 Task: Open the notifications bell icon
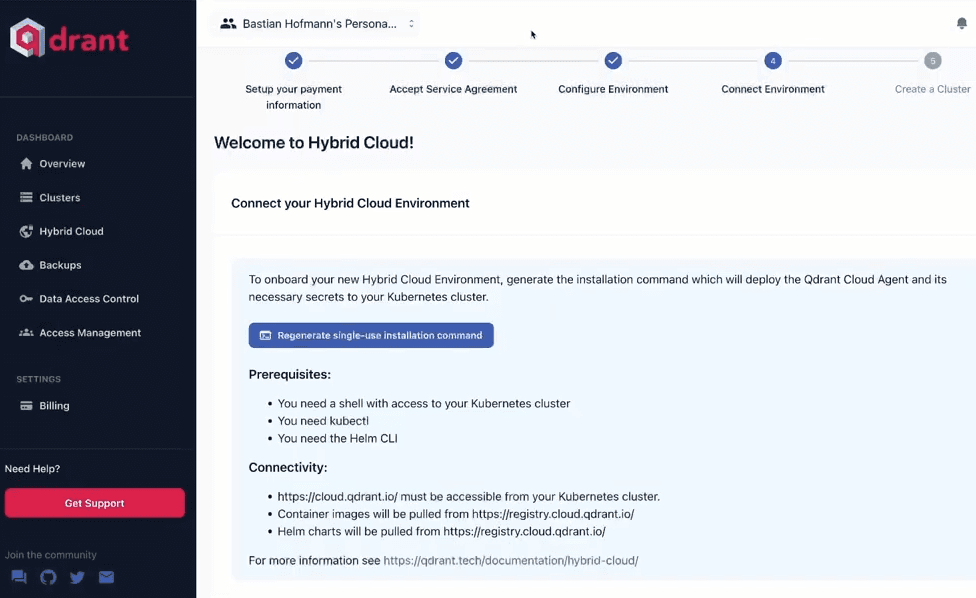962,24
